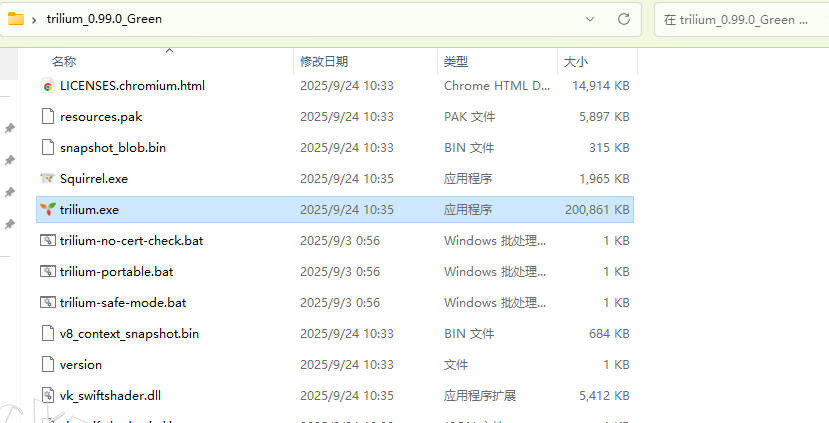This screenshot has height=423, width=829.
Task: Click the search box 在 trilium_0.99.0_Green
Action: click(741, 20)
